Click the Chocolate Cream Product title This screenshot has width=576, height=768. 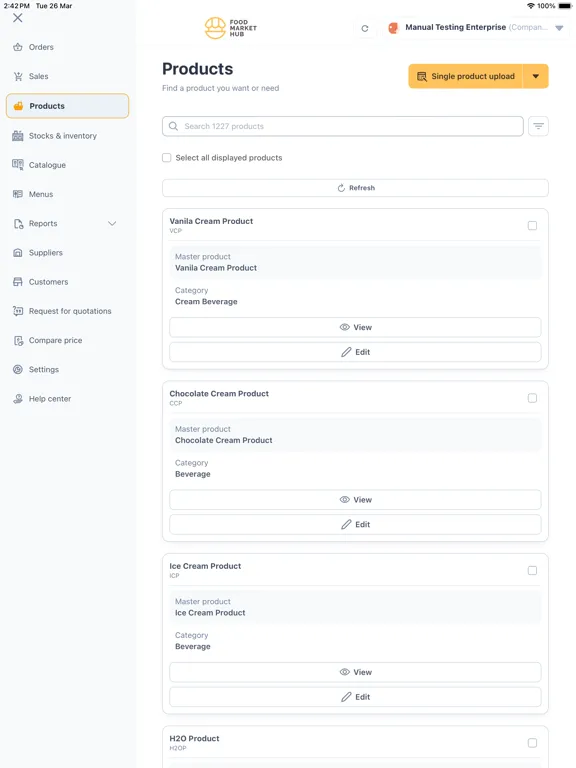tap(219, 394)
